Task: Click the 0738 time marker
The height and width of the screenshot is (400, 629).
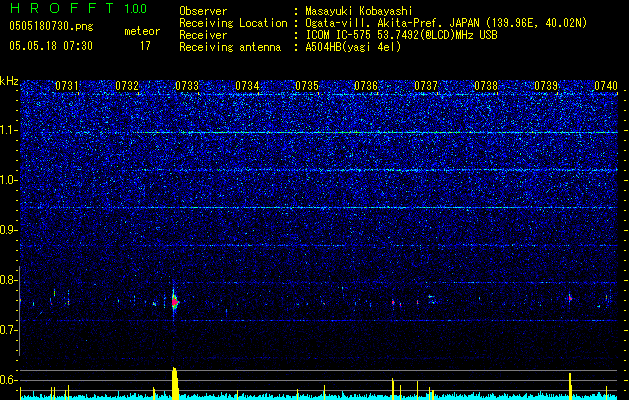Action: tap(486, 85)
